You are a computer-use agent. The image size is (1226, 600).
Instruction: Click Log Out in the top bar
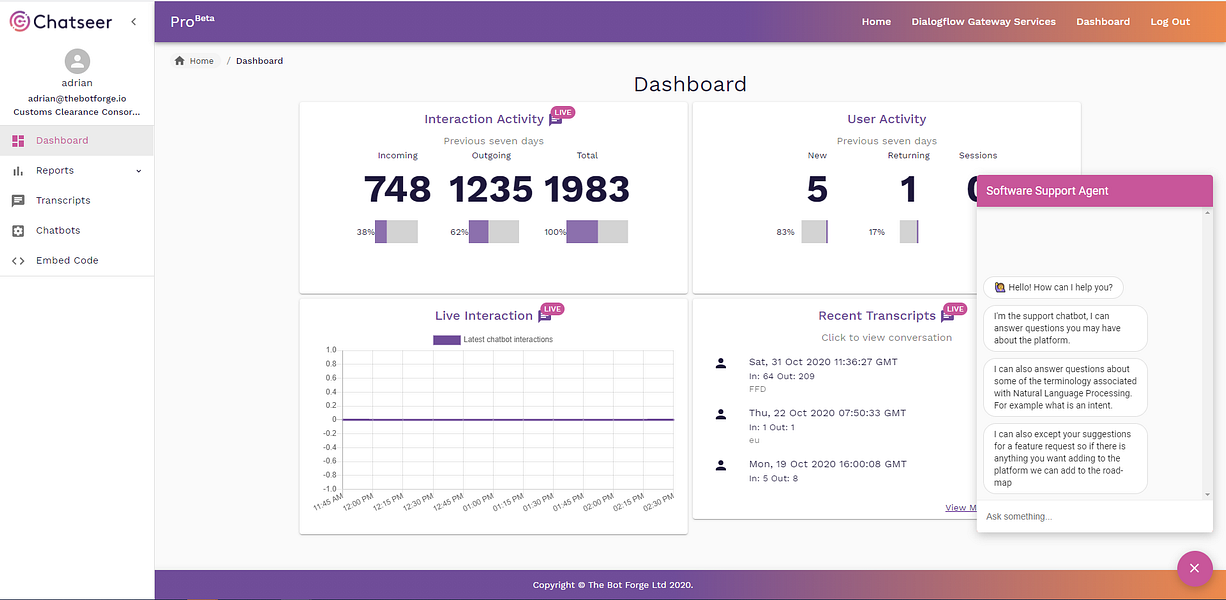1170,21
